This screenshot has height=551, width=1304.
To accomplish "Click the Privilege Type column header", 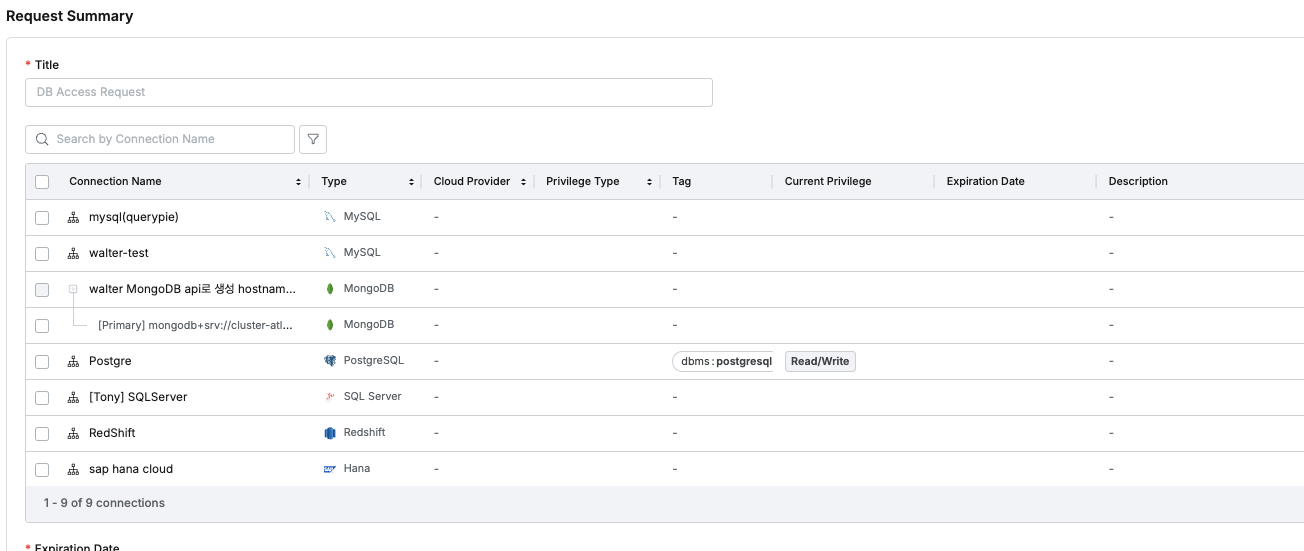I will [x=583, y=182].
